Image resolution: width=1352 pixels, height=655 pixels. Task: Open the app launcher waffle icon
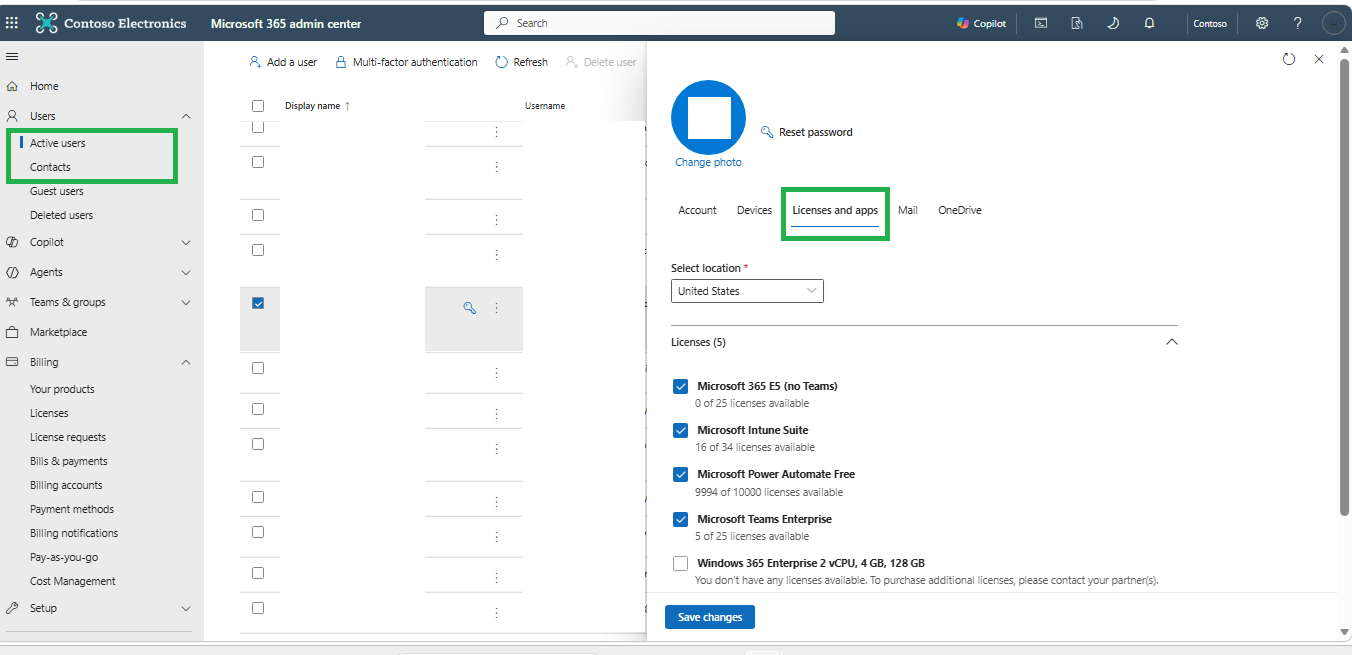click(12, 22)
